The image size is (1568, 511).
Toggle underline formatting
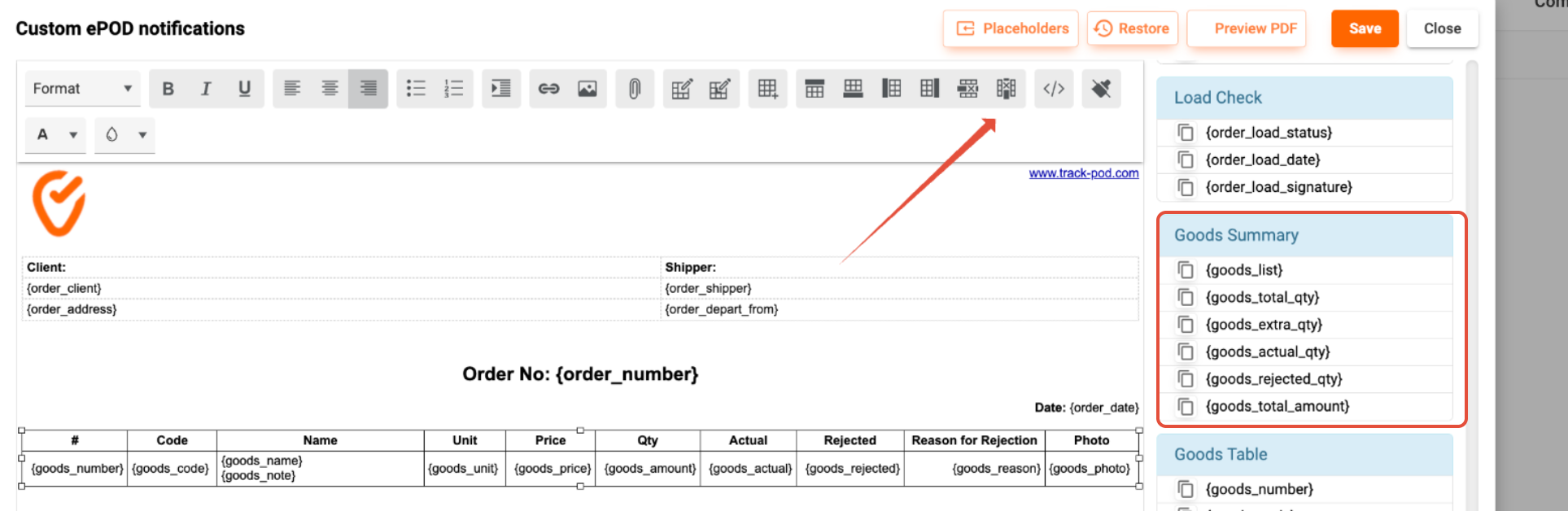pos(244,89)
